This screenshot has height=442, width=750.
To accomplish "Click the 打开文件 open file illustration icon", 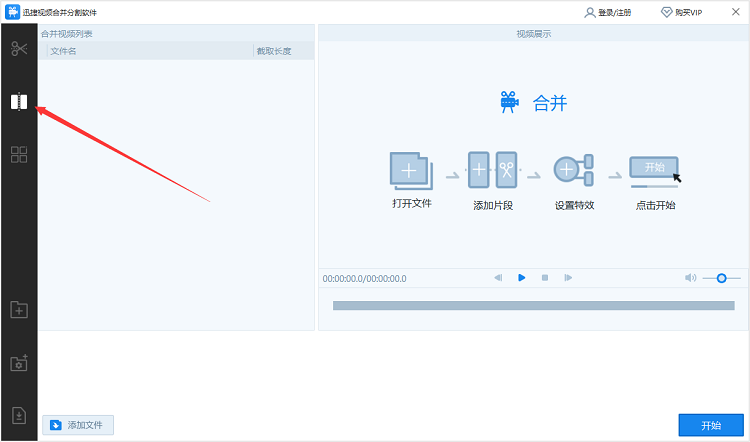I will [411, 171].
